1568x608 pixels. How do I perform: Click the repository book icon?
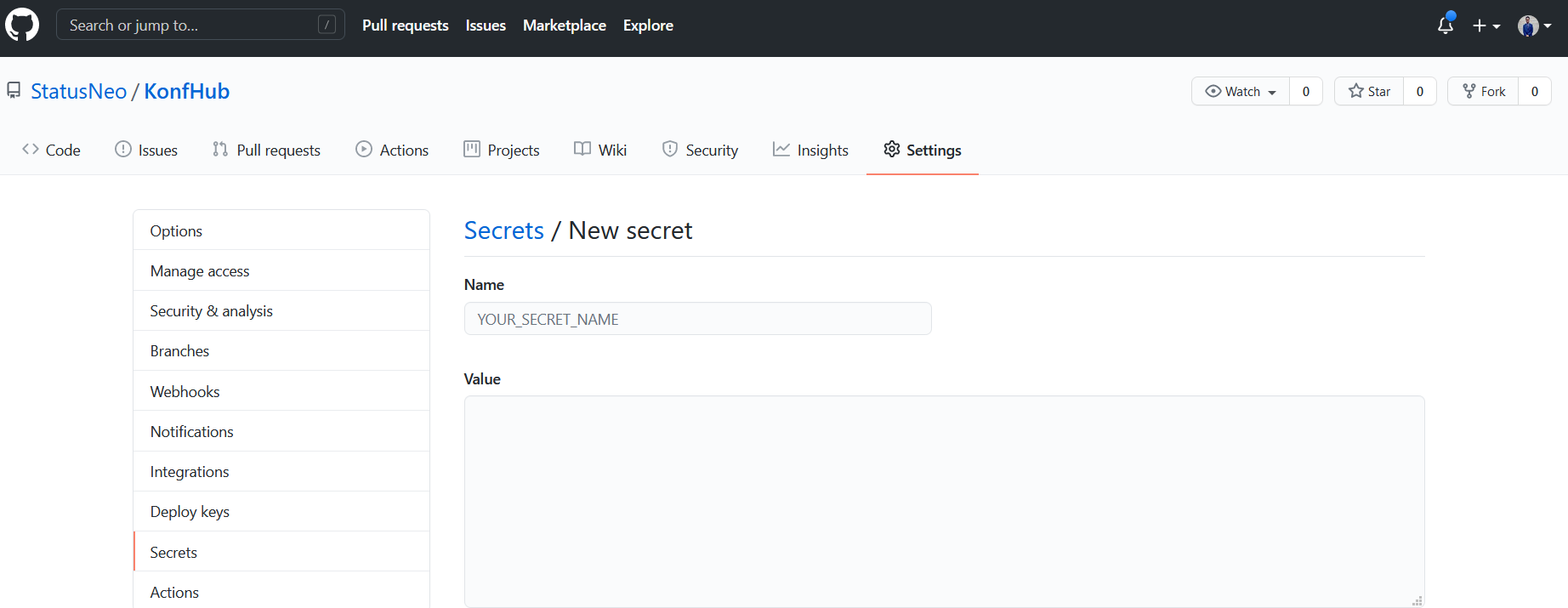[x=14, y=90]
